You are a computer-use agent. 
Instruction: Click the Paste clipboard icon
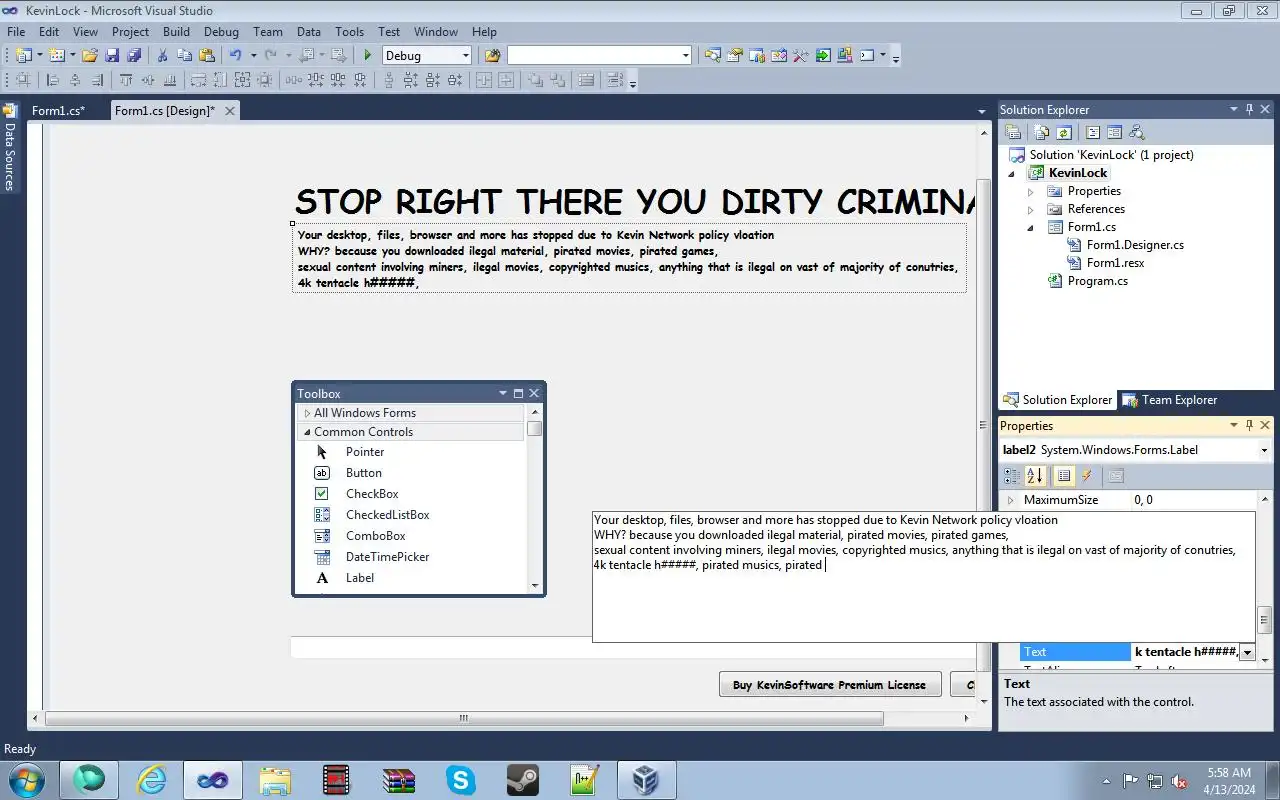(x=207, y=55)
